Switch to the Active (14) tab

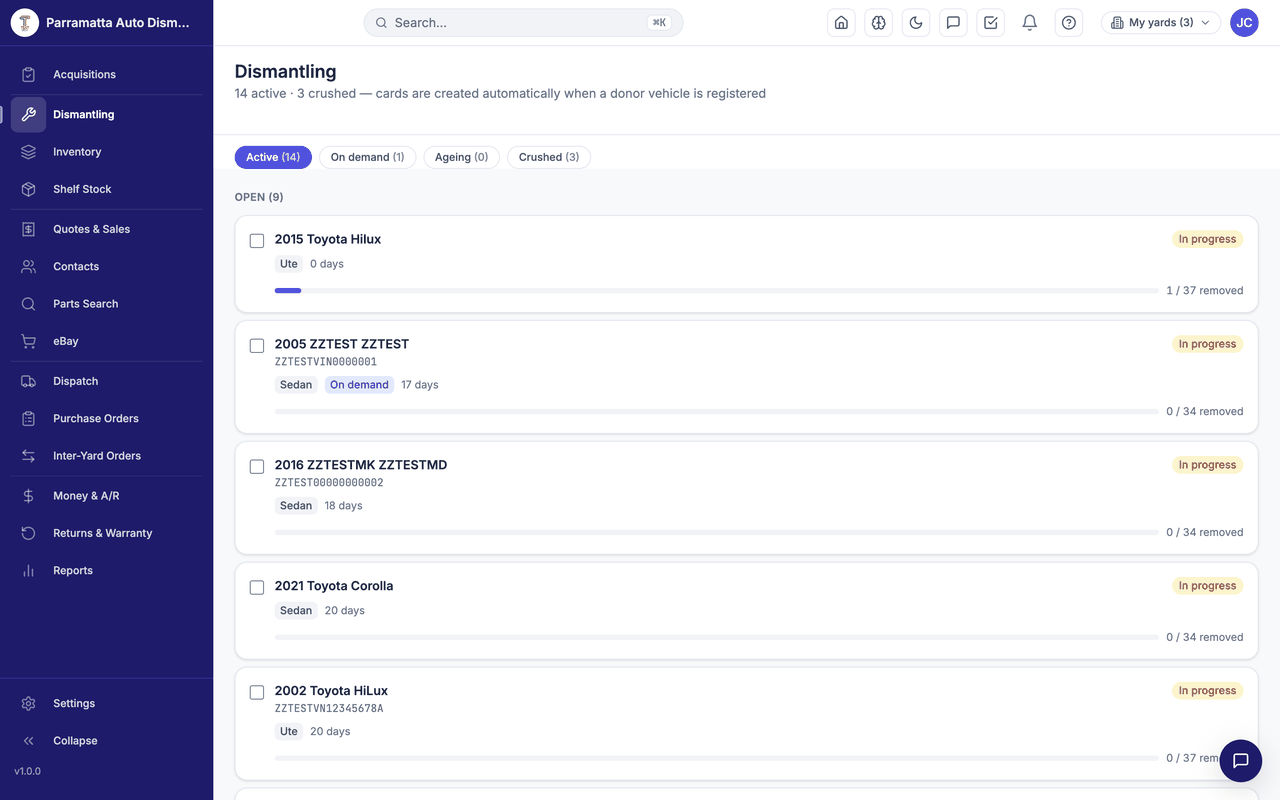coord(273,157)
